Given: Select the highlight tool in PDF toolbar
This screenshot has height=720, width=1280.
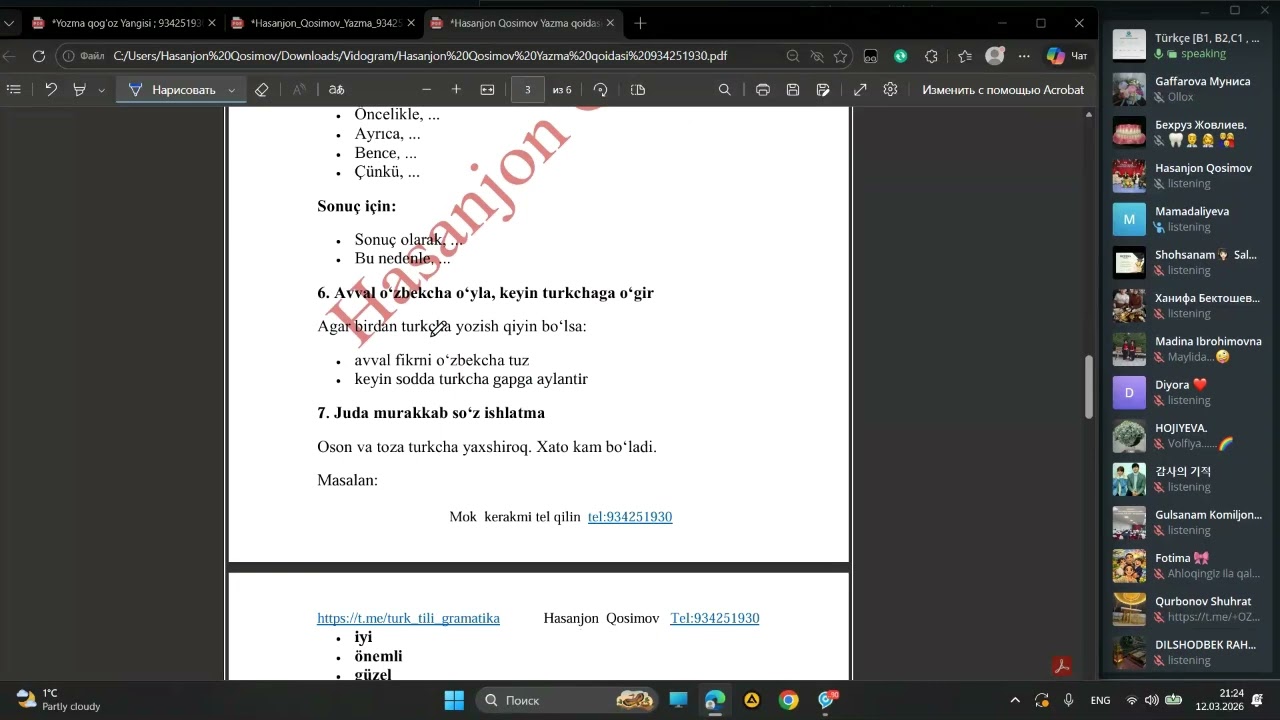Looking at the screenshot, I should pos(80,90).
